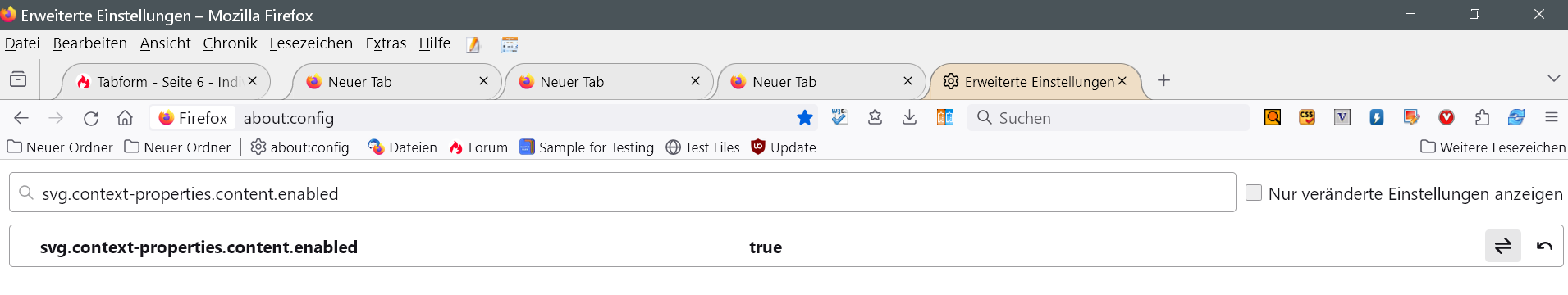Screen dimensions: 1568x295
Task: Reset the preference with the undo arrow
Action: tap(1544, 246)
